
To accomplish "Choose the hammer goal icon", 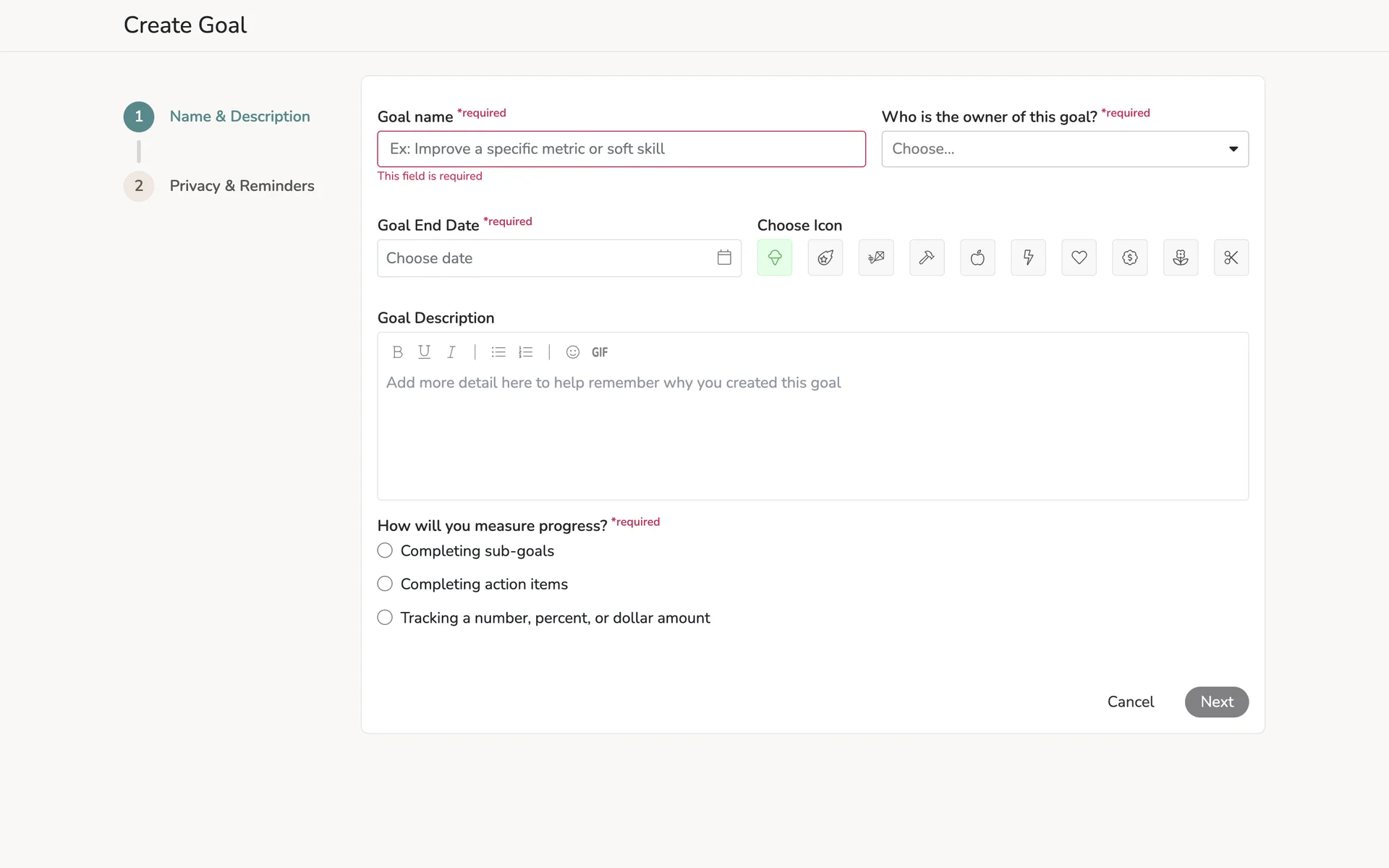I will [x=927, y=258].
